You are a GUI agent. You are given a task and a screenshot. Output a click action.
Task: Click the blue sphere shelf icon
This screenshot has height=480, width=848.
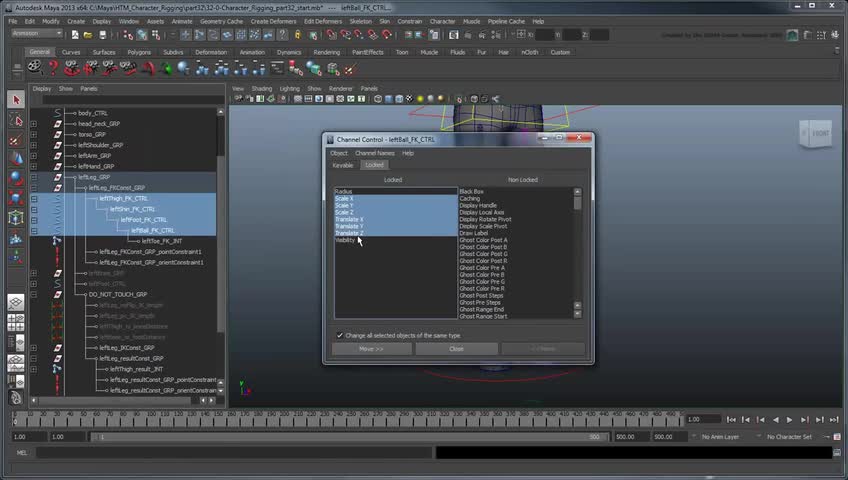point(184,69)
